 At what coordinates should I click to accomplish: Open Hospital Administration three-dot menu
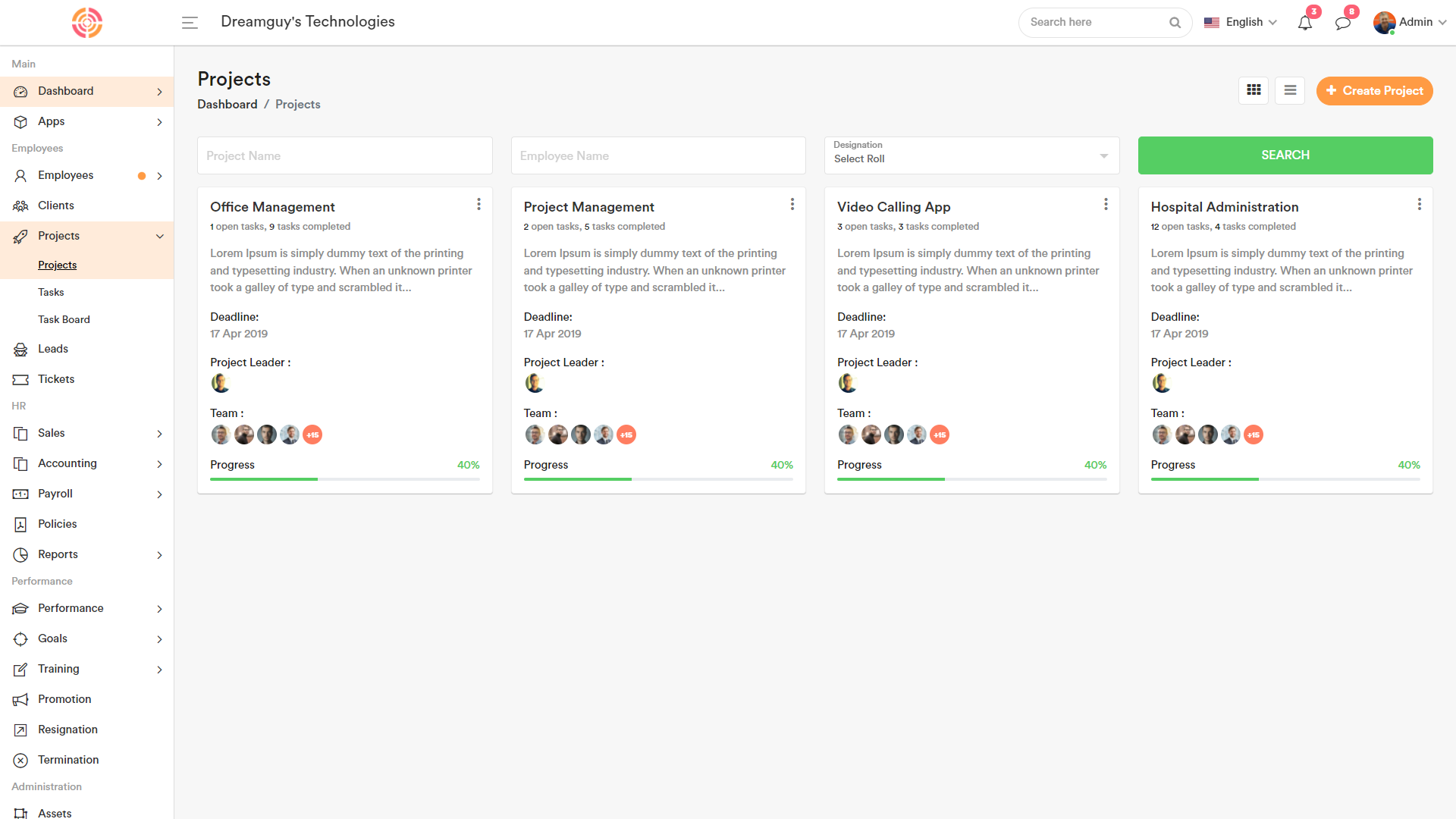(x=1419, y=205)
